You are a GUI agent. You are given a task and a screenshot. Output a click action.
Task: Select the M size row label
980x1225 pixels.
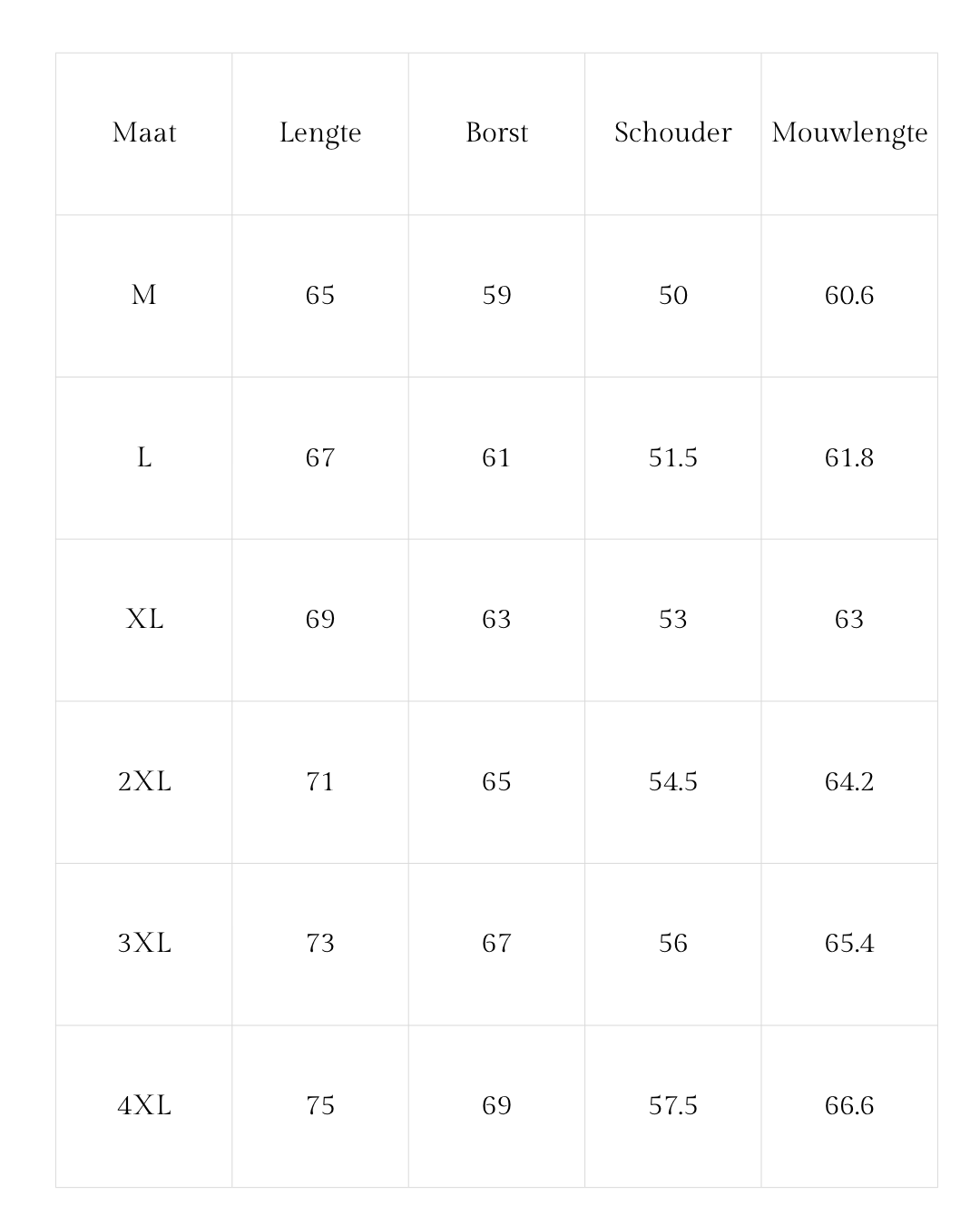(144, 295)
